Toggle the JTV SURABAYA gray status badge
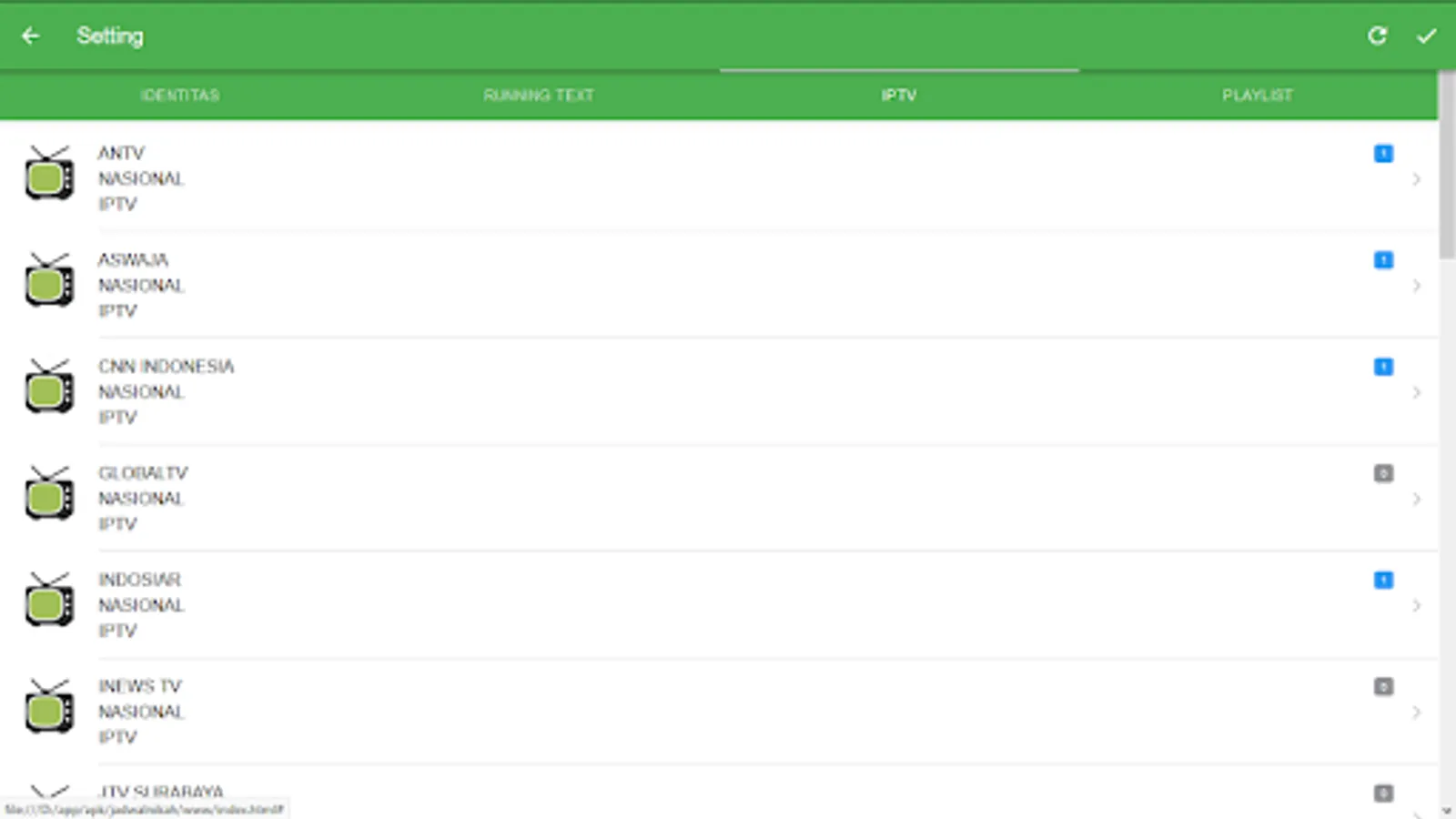1456x819 pixels. (1383, 793)
